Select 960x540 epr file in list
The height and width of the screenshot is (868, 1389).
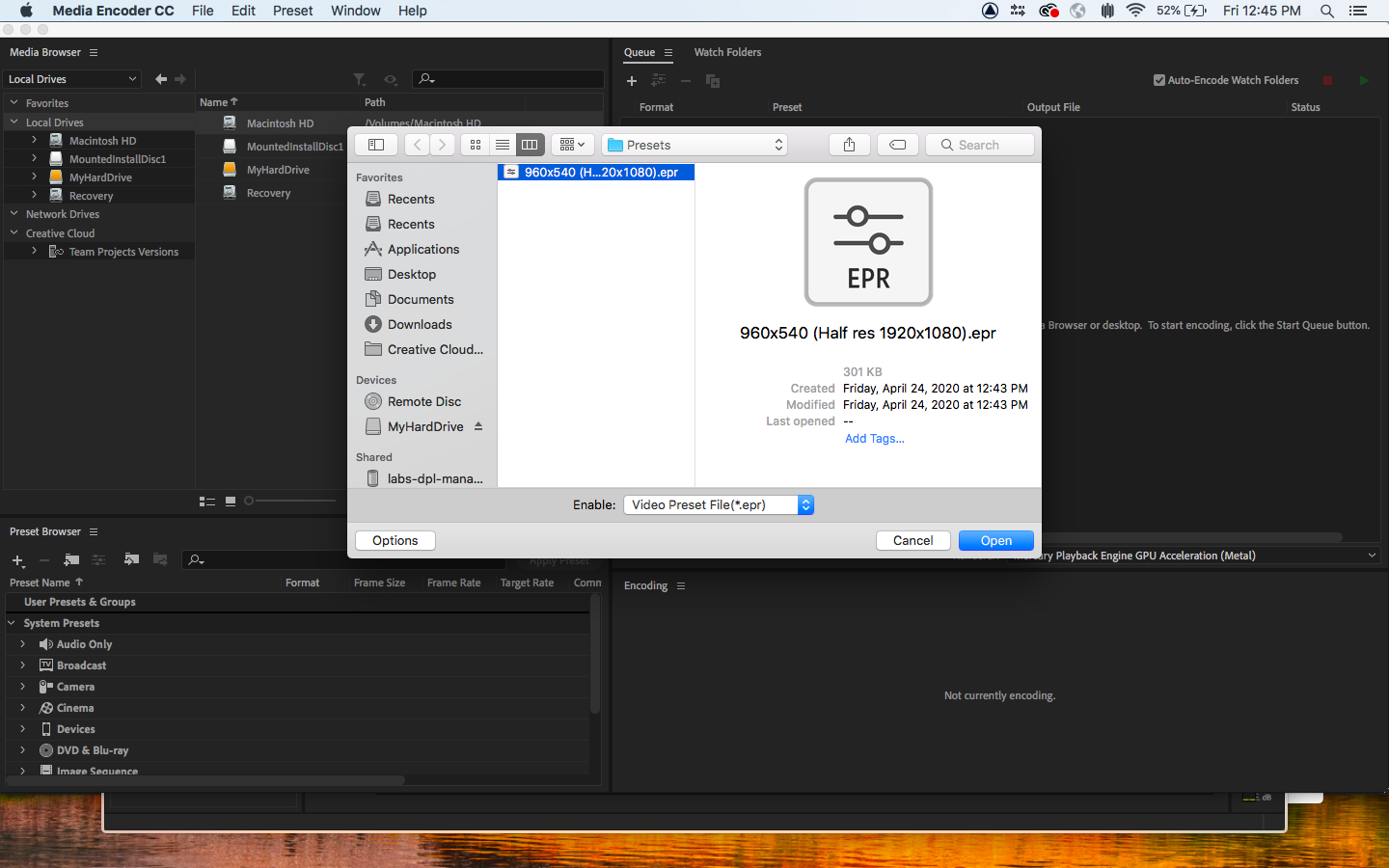tap(596, 173)
